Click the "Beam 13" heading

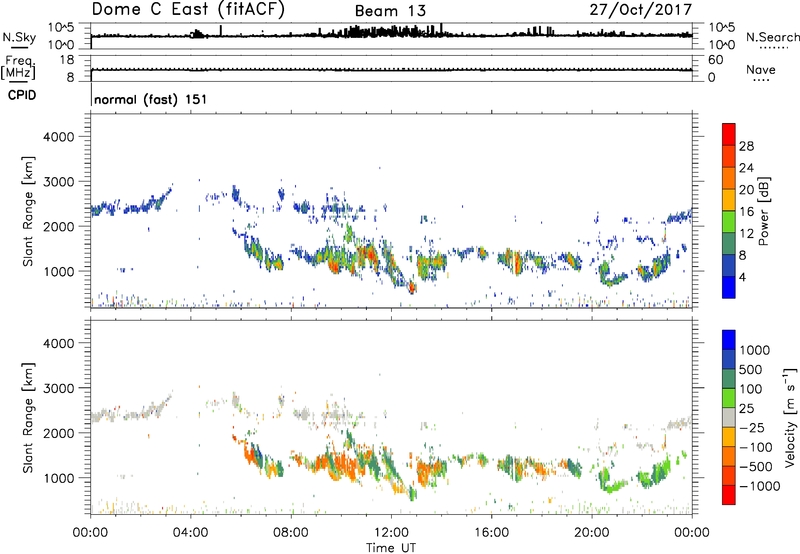[390, 11]
